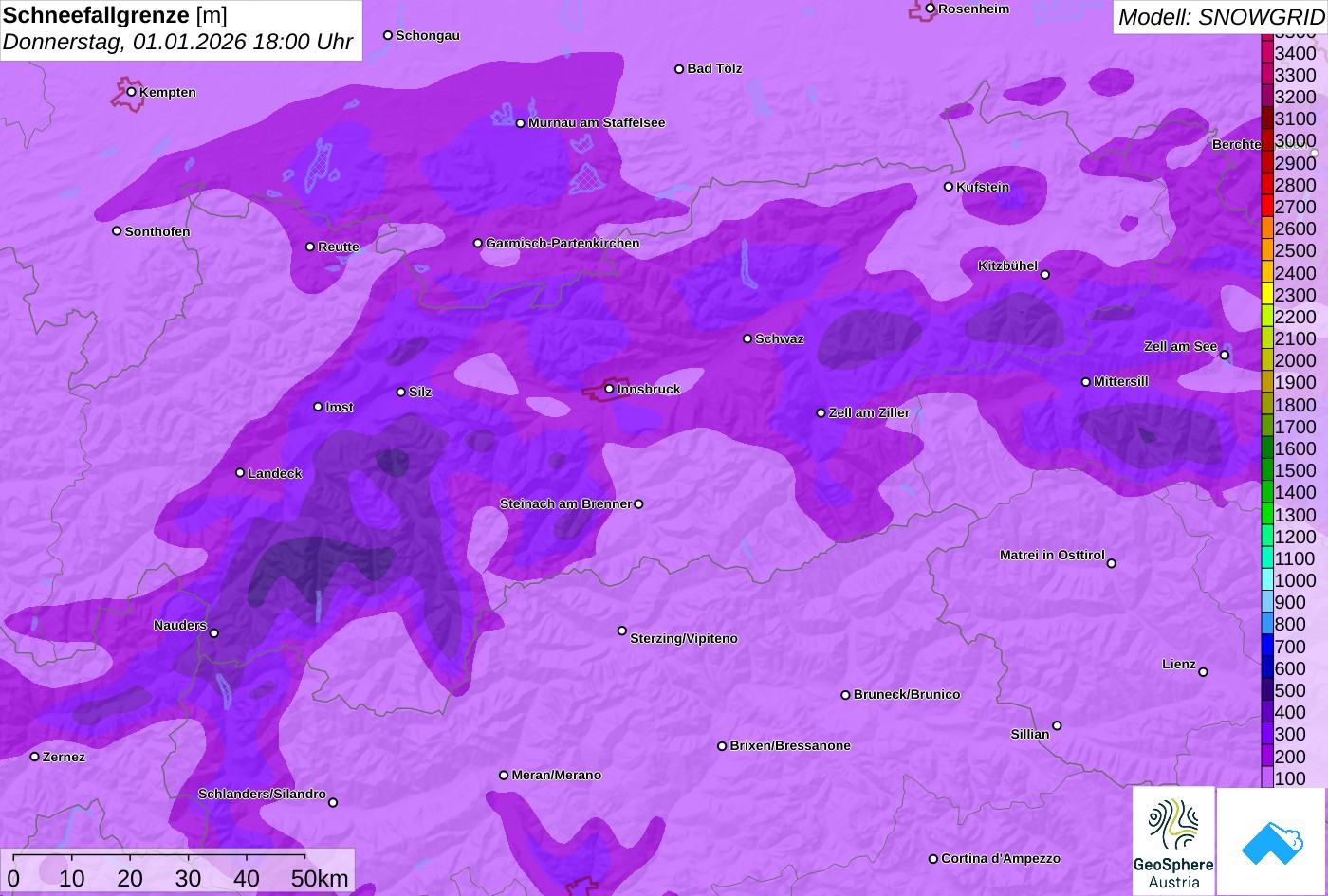This screenshot has width=1328, height=896.
Task: Click the 1000 m cyan legend swatch
Action: (x=1267, y=579)
